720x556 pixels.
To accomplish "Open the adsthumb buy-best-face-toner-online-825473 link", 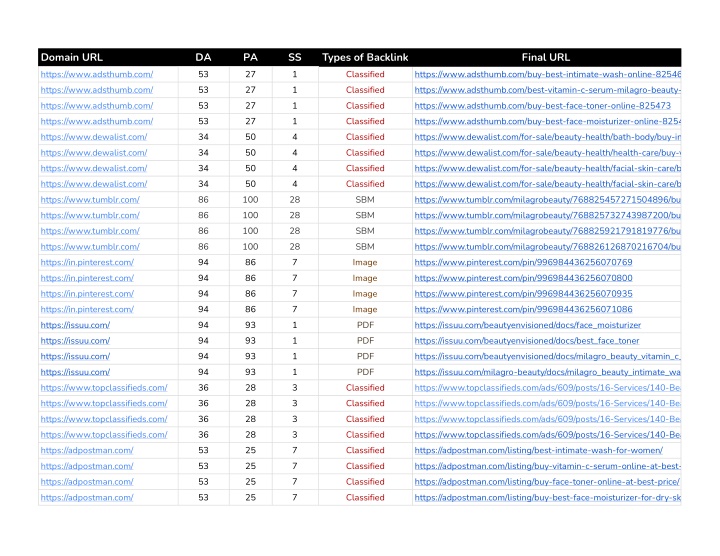I will (x=542, y=106).
